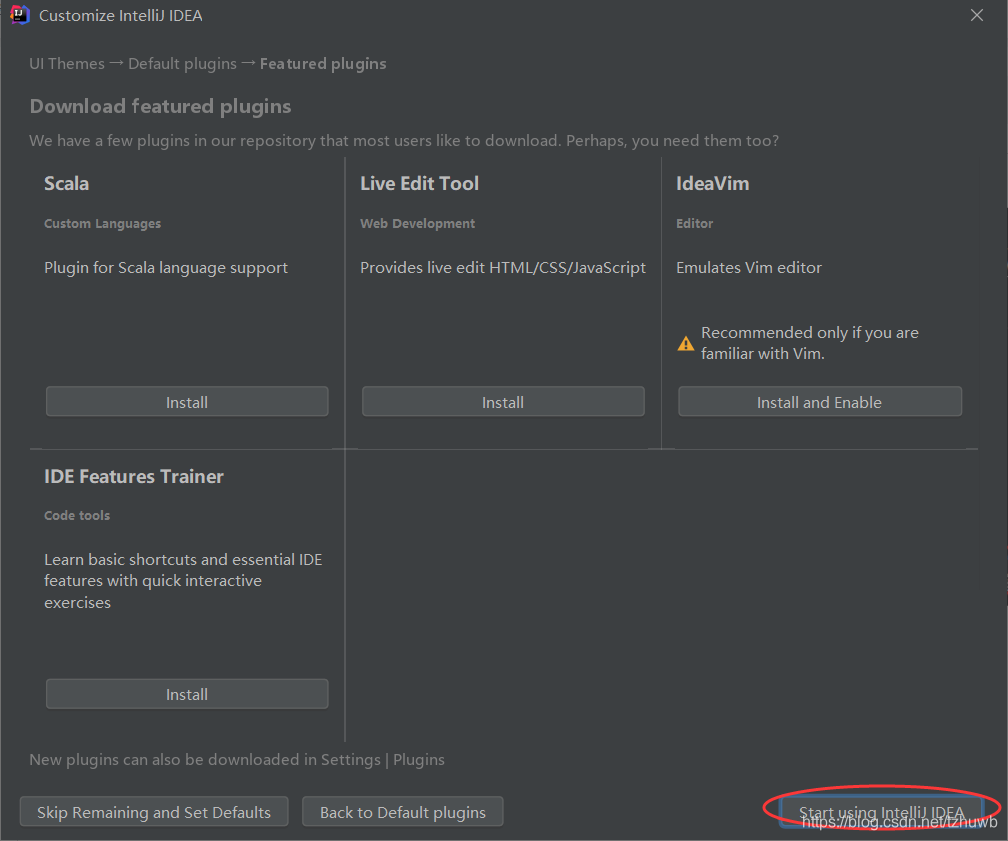This screenshot has width=1008, height=841.
Task: Select Default plugins breadcrumb step
Action: (x=183, y=64)
